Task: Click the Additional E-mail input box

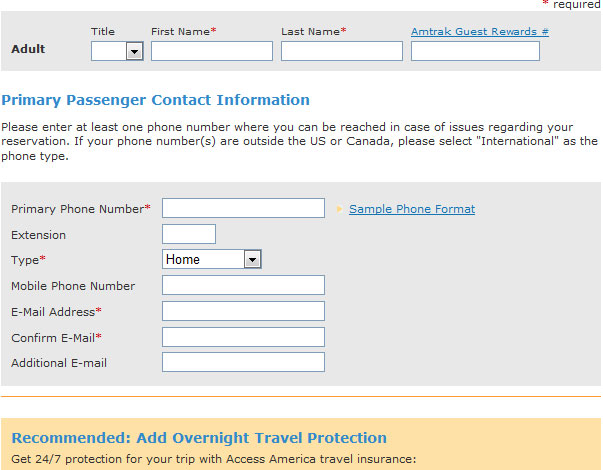Action: click(243, 362)
